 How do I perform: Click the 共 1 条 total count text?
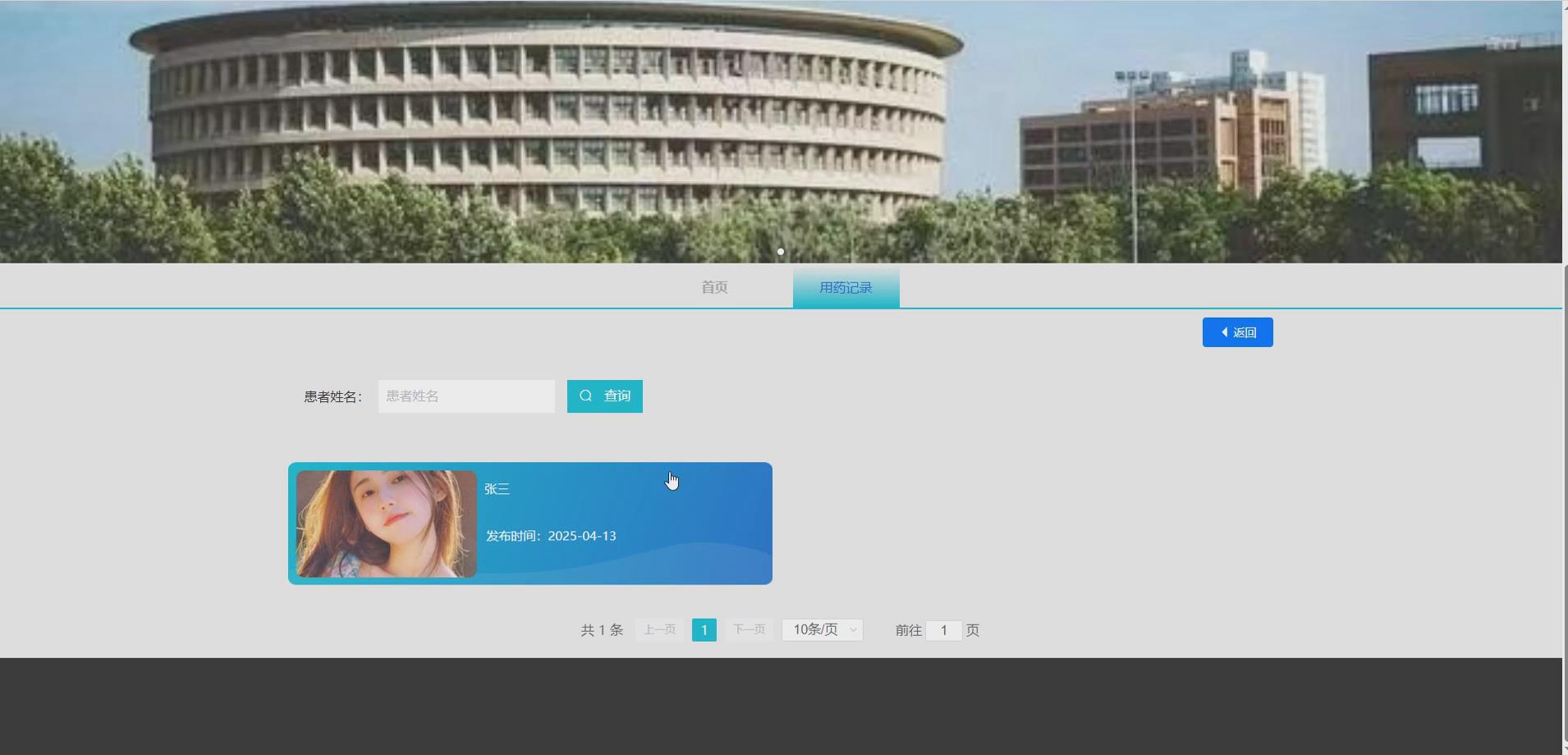pyautogui.click(x=602, y=630)
